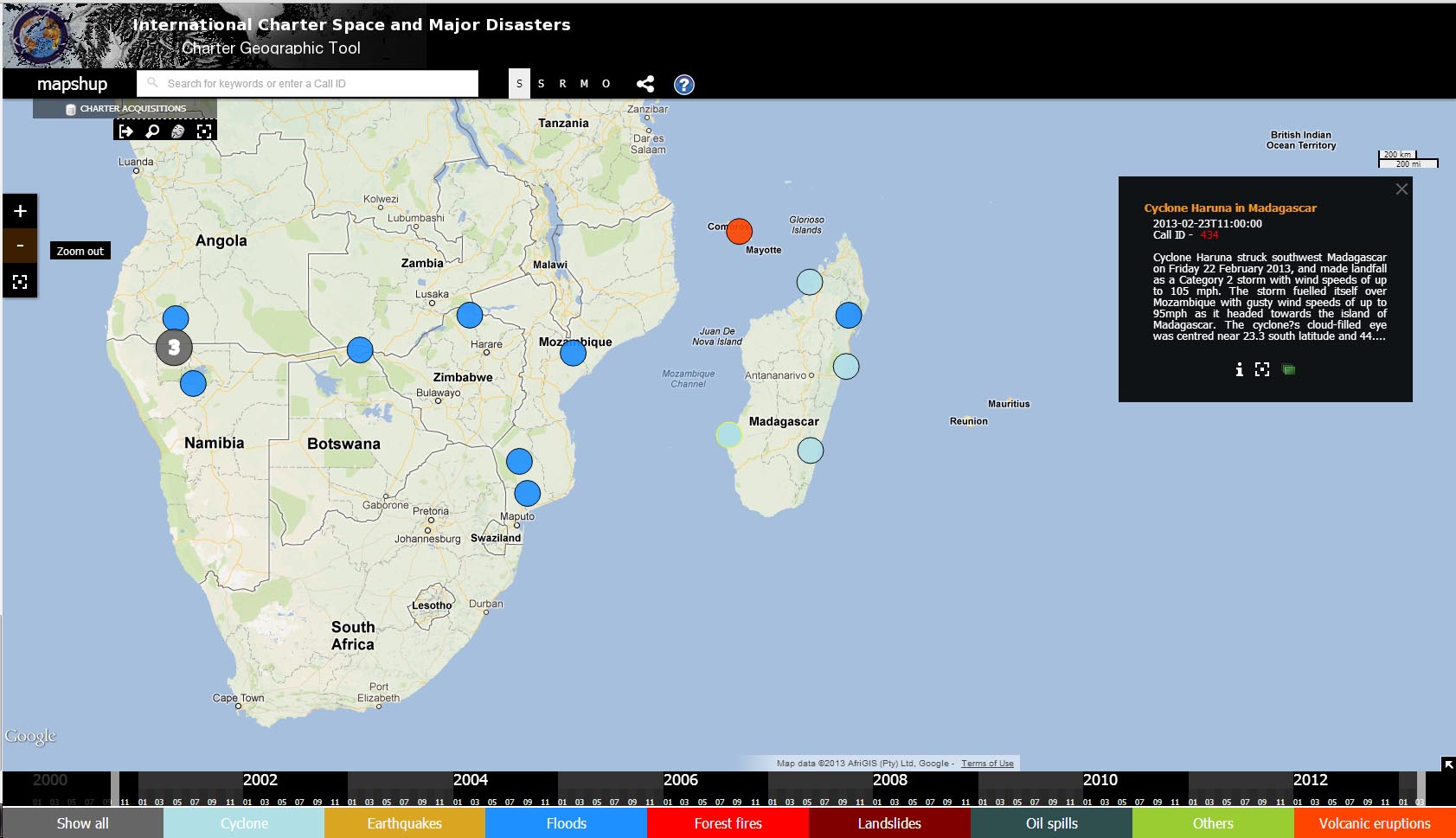Toggle the Volcanic eruptions category filter
The width and height of the screenshot is (1456, 838).
[1374, 823]
